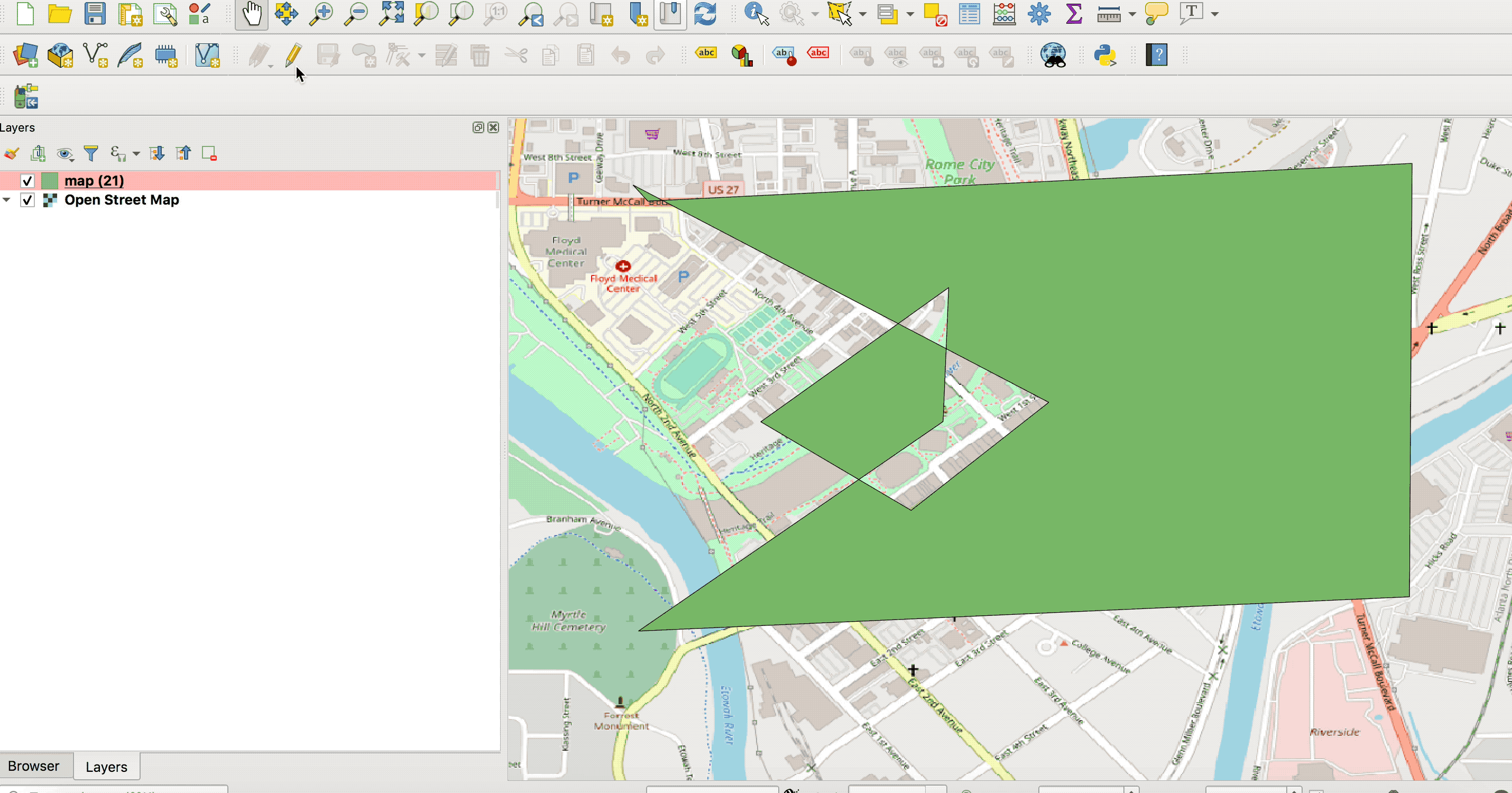Switch to the Browser tab
Screen dimensions: 1512x793
(x=33, y=766)
